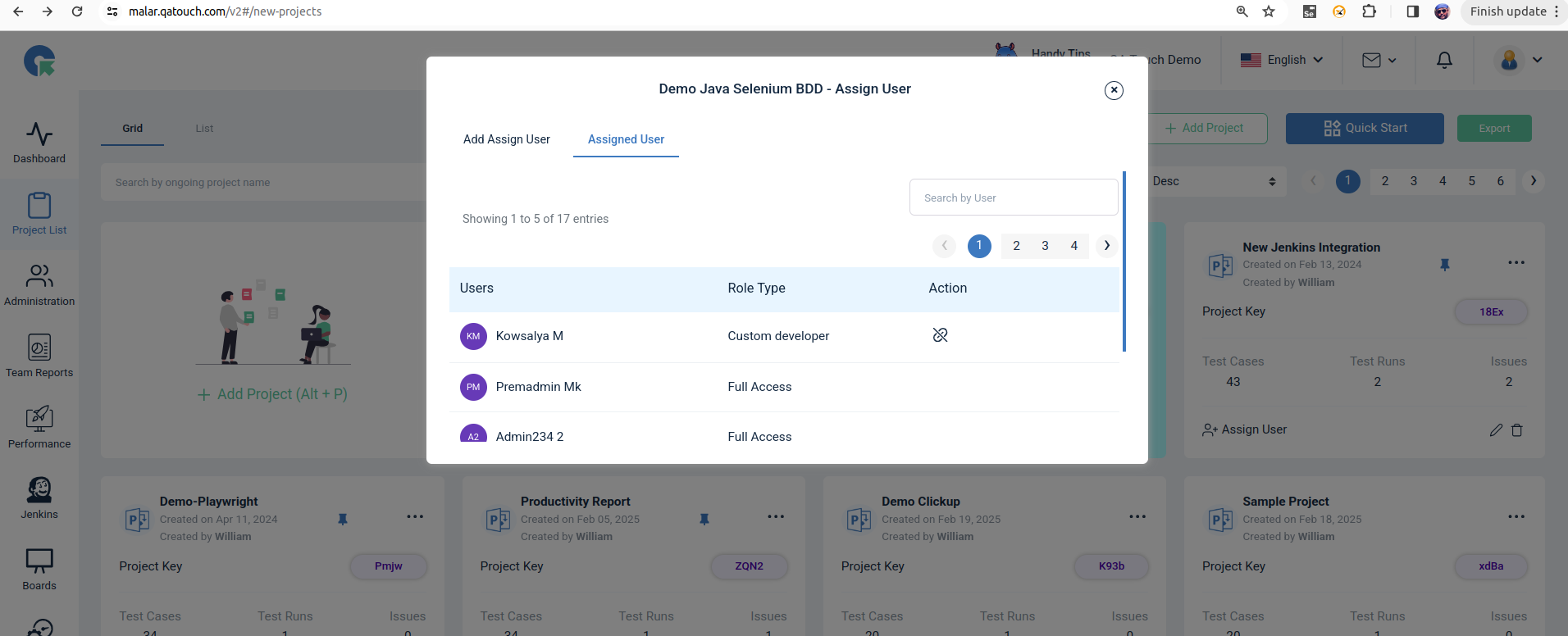Open more options for Productivity Report
Image resolution: width=1568 pixels, height=636 pixels.
coord(776,516)
